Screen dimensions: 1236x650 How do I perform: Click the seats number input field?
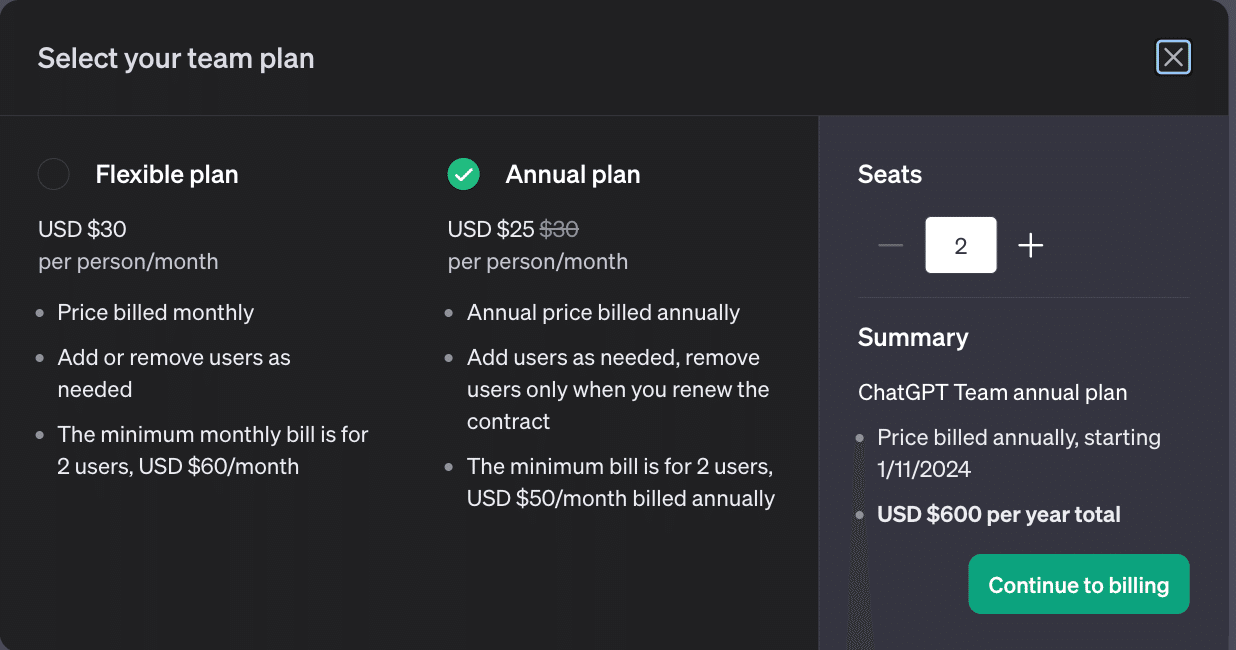click(961, 245)
